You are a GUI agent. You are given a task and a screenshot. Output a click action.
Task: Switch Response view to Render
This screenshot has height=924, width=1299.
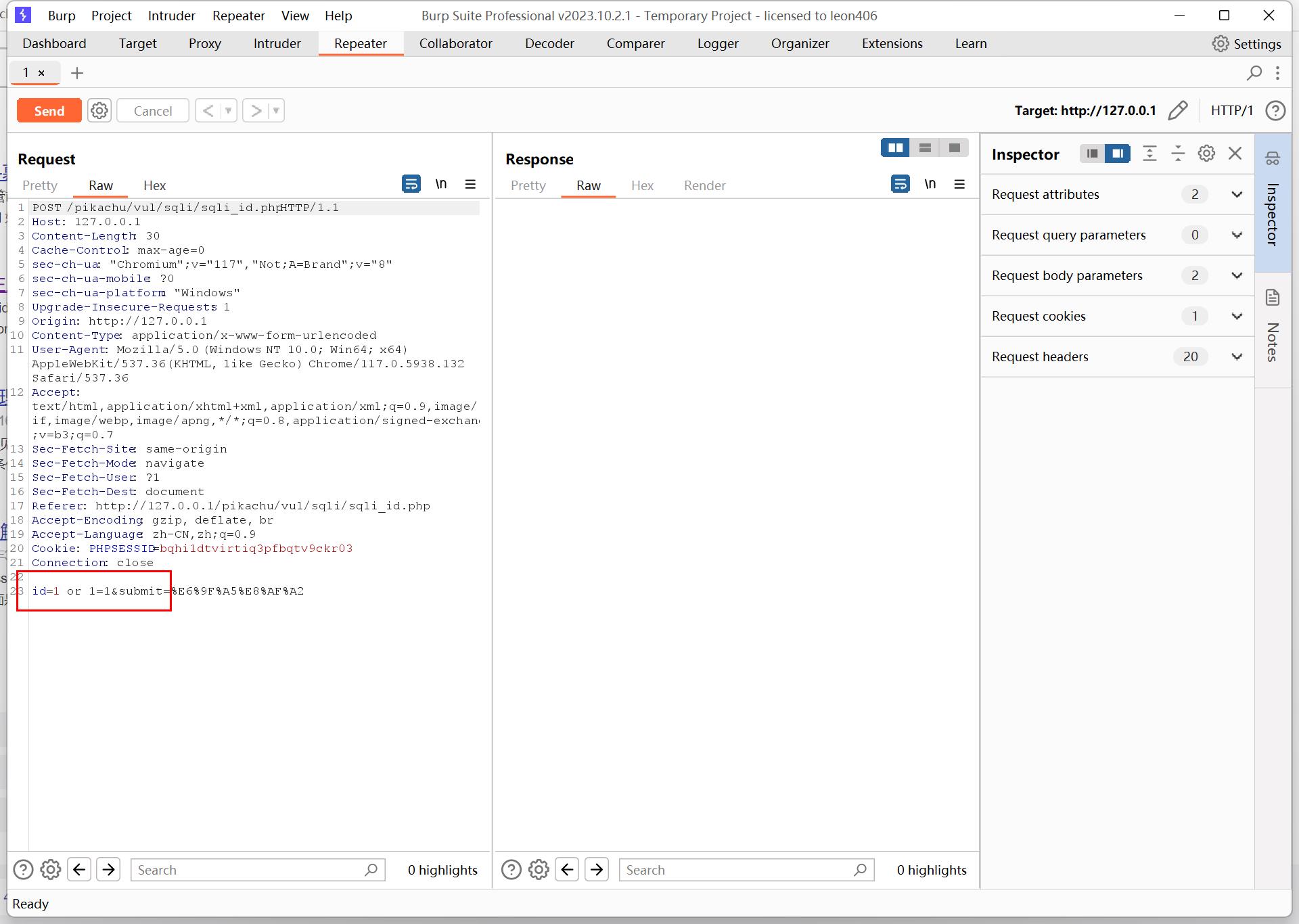point(704,185)
